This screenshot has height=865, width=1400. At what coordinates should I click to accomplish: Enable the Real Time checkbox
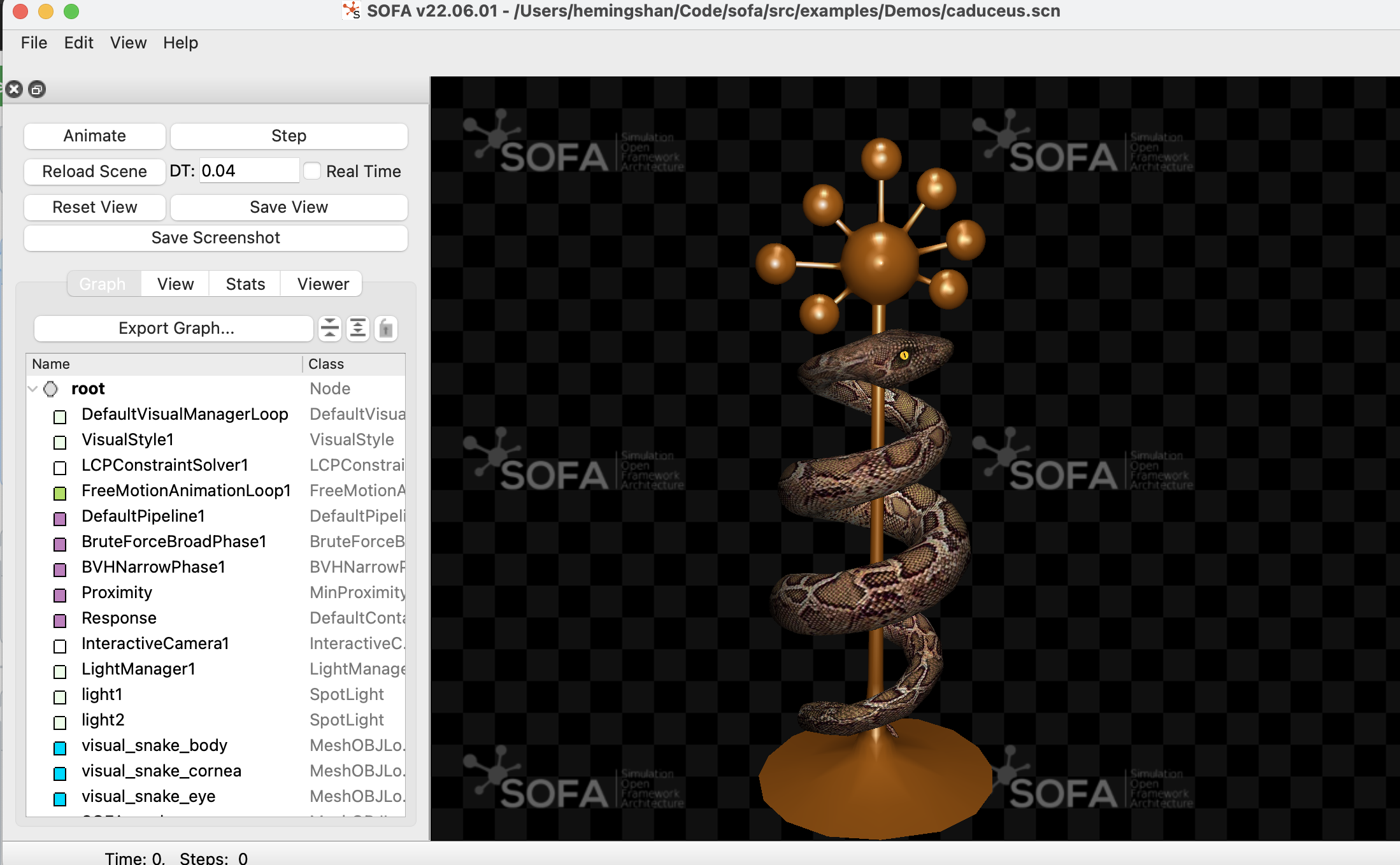pyautogui.click(x=313, y=171)
